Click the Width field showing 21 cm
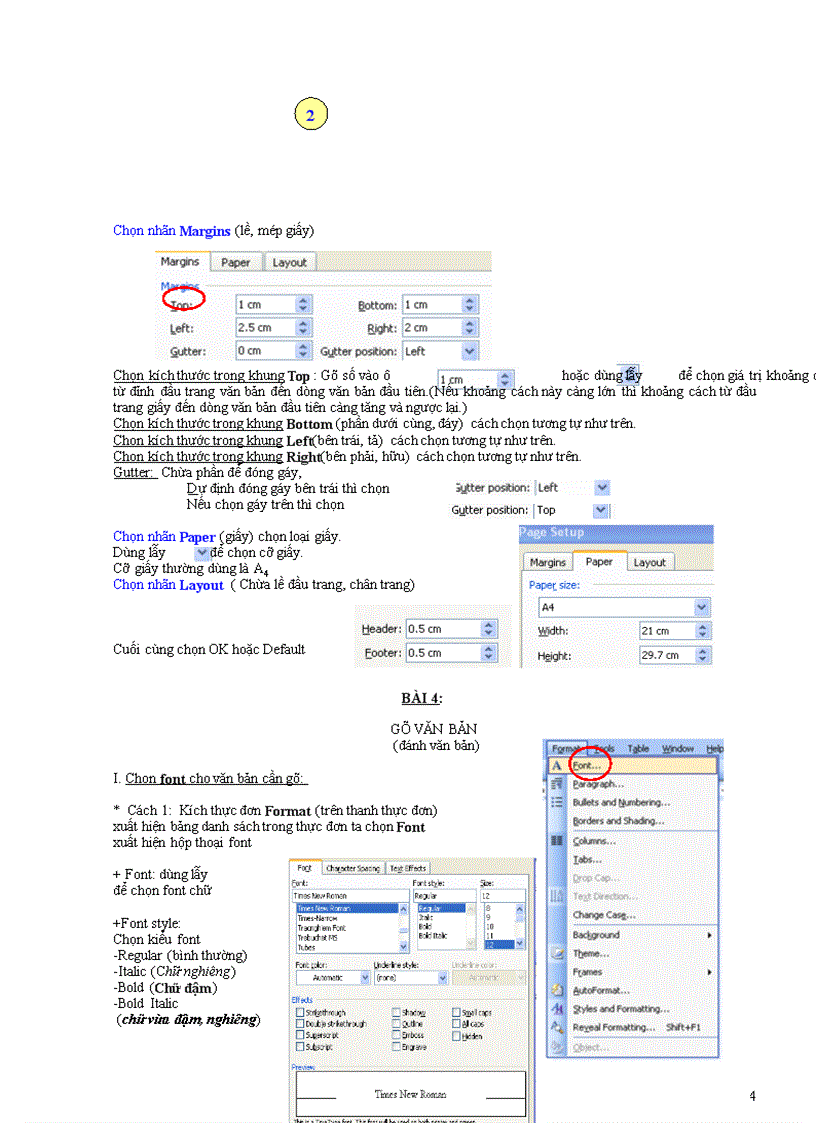Viewport: 816px width, 1123px height. point(670,631)
